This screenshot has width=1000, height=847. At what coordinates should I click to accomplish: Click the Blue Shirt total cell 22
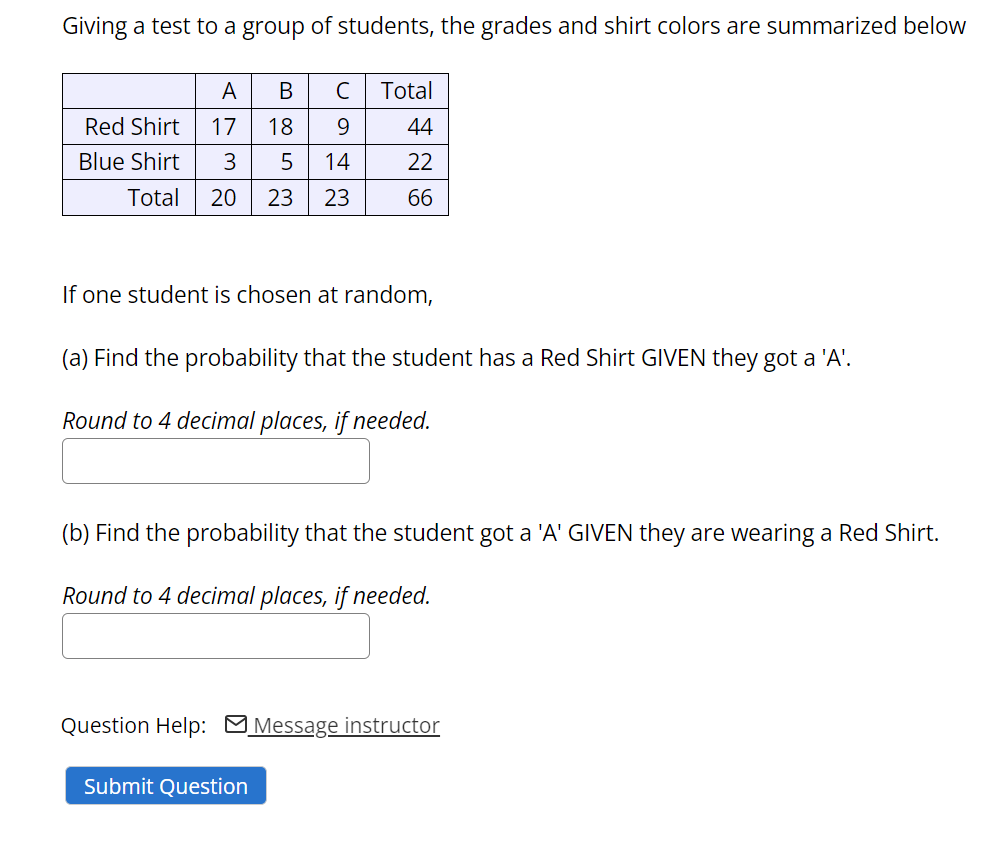407,162
